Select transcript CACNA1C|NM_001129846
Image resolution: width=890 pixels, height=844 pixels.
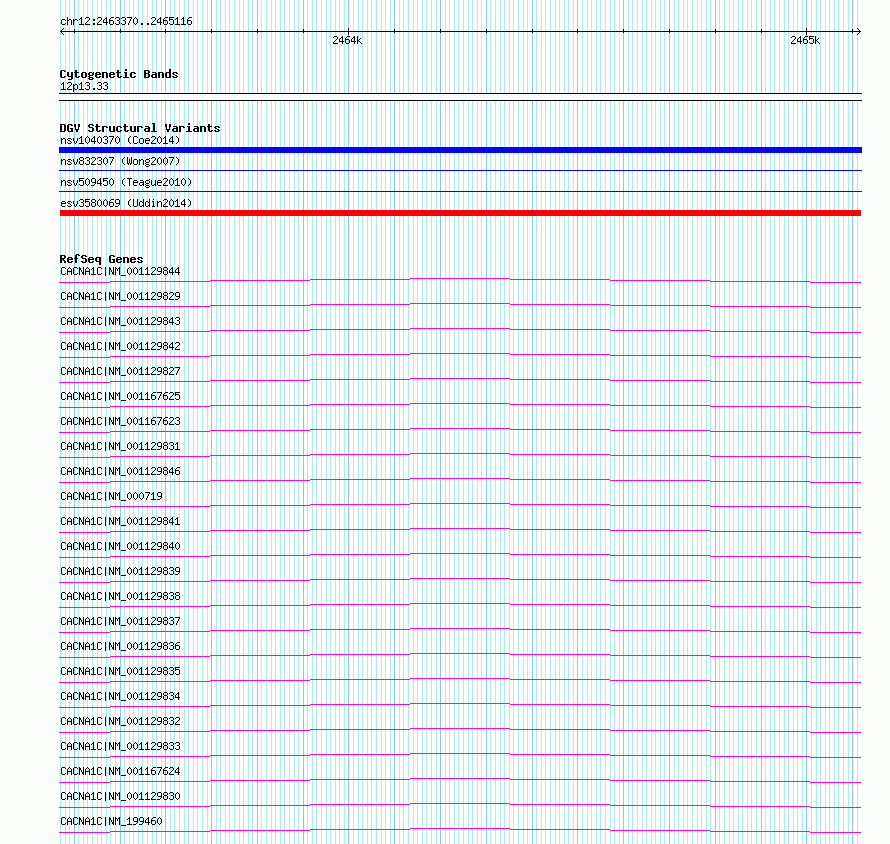click(120, 471)
